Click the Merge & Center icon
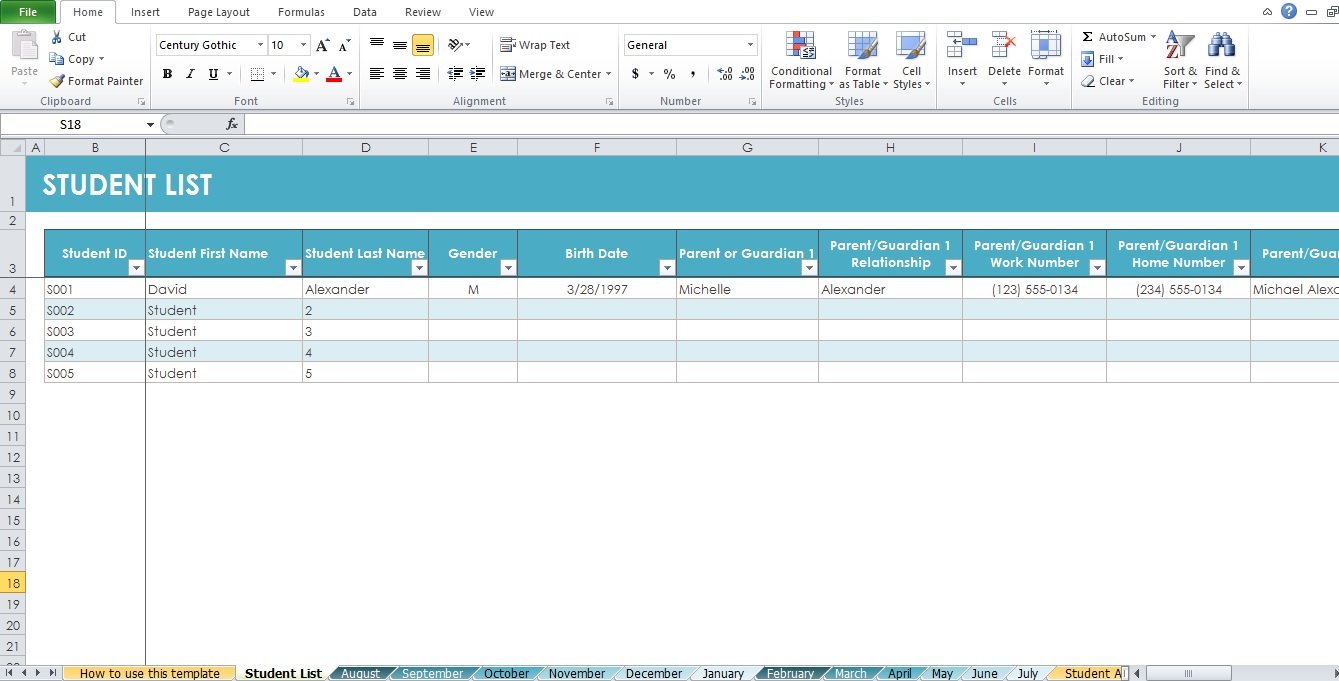This screenshot has height=681, width=1339. point(508,74)
